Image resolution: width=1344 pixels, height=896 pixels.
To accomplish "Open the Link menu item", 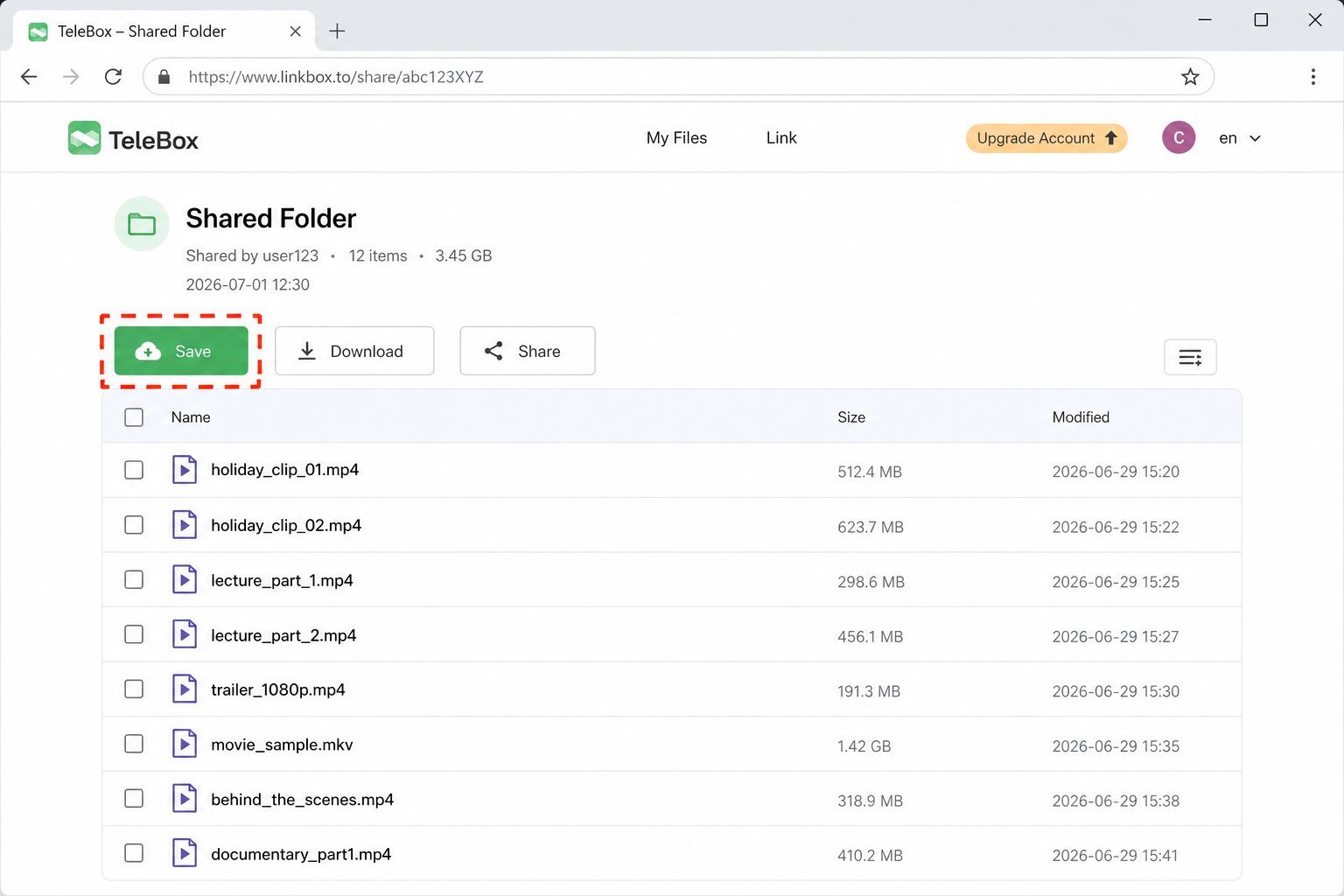I will tap(781, 138).
